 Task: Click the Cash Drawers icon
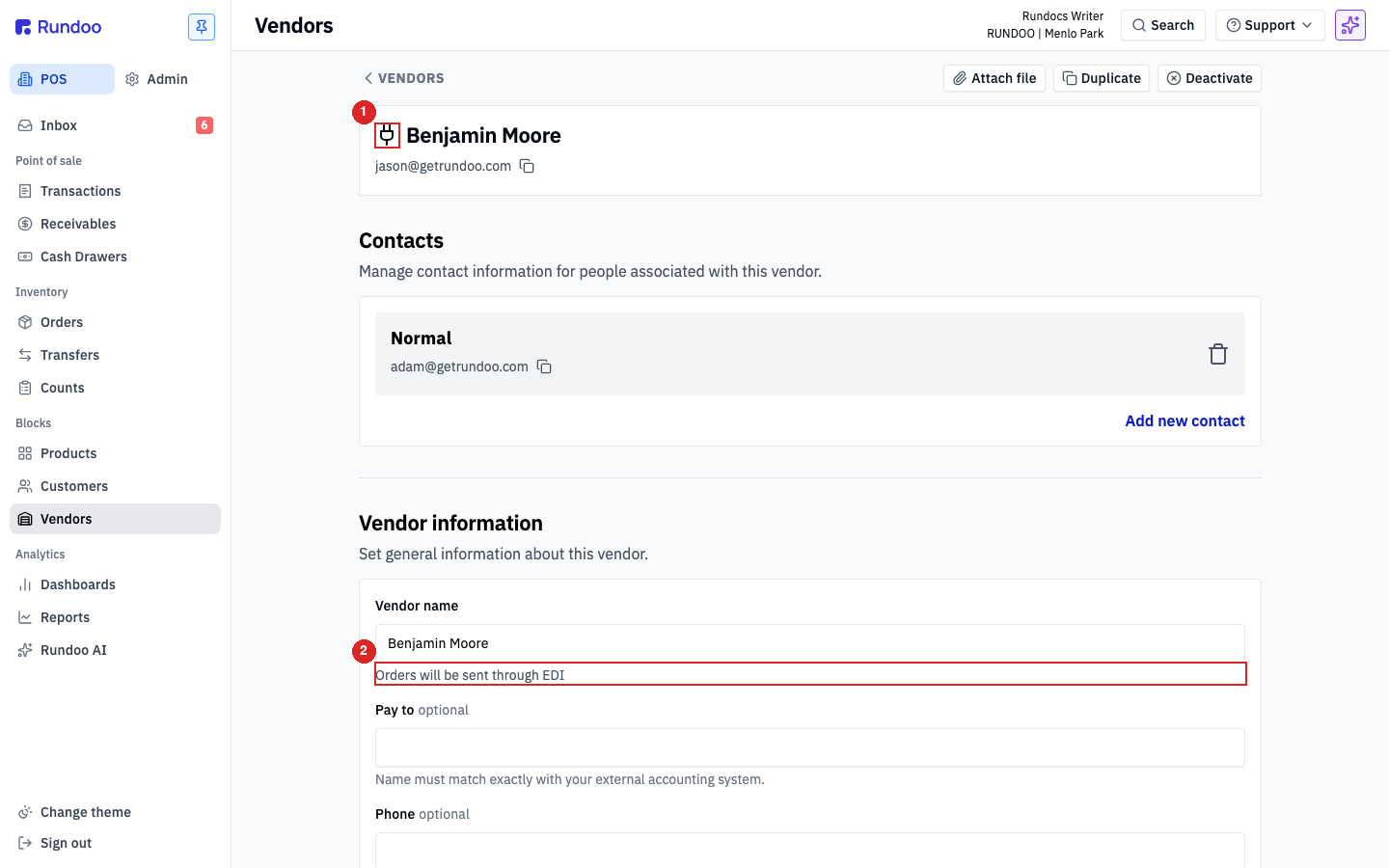(25, 257)
